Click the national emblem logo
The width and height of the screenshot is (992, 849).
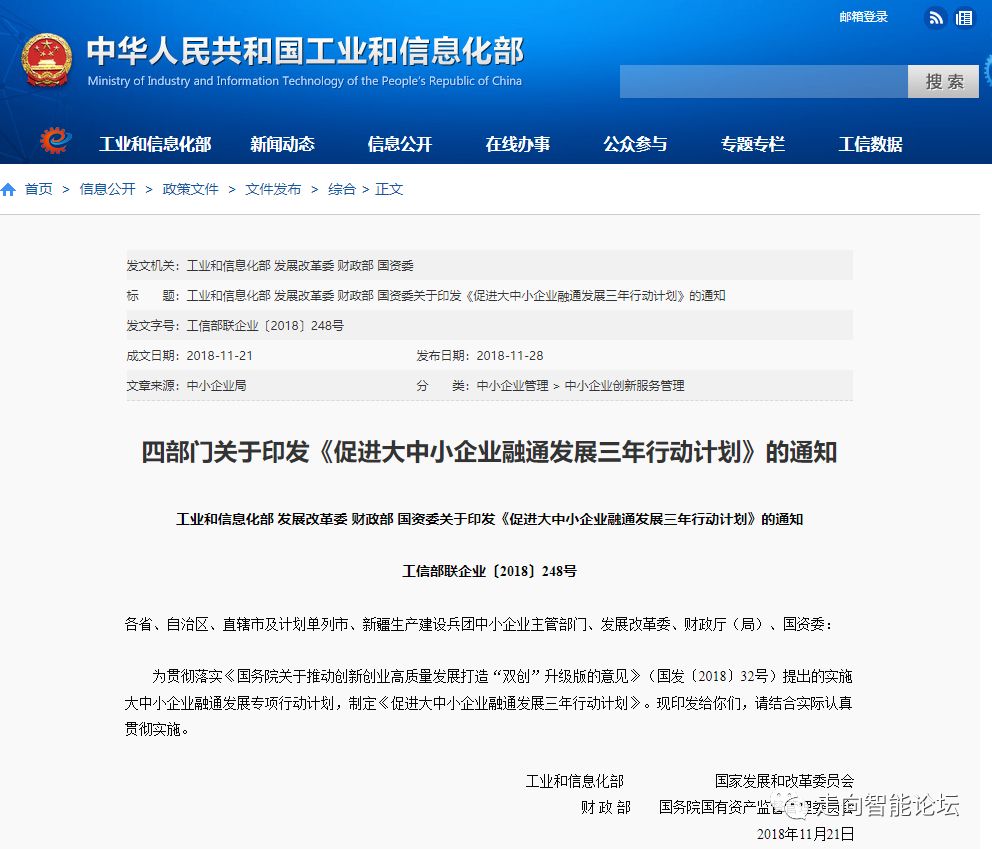[x=46, y=60]
